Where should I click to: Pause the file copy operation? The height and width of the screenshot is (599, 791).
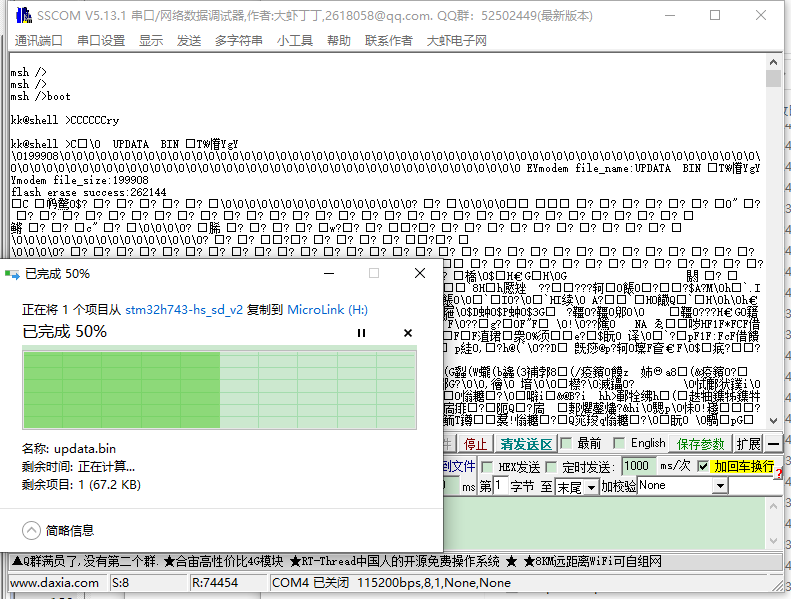click(x=361, y=333)
